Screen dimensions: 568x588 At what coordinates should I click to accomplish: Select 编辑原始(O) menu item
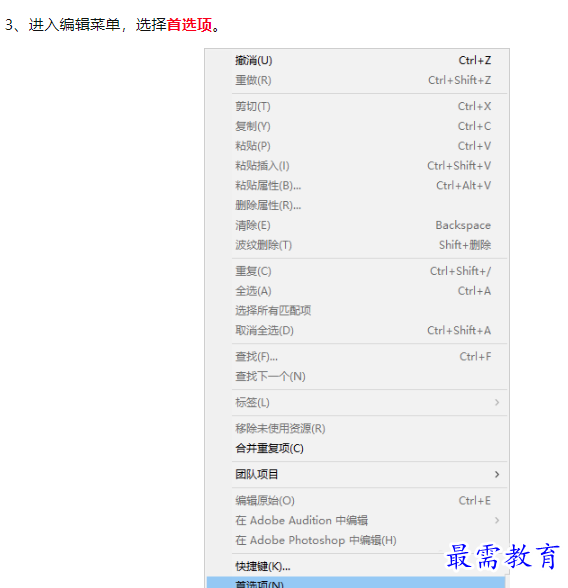(356, 501)
